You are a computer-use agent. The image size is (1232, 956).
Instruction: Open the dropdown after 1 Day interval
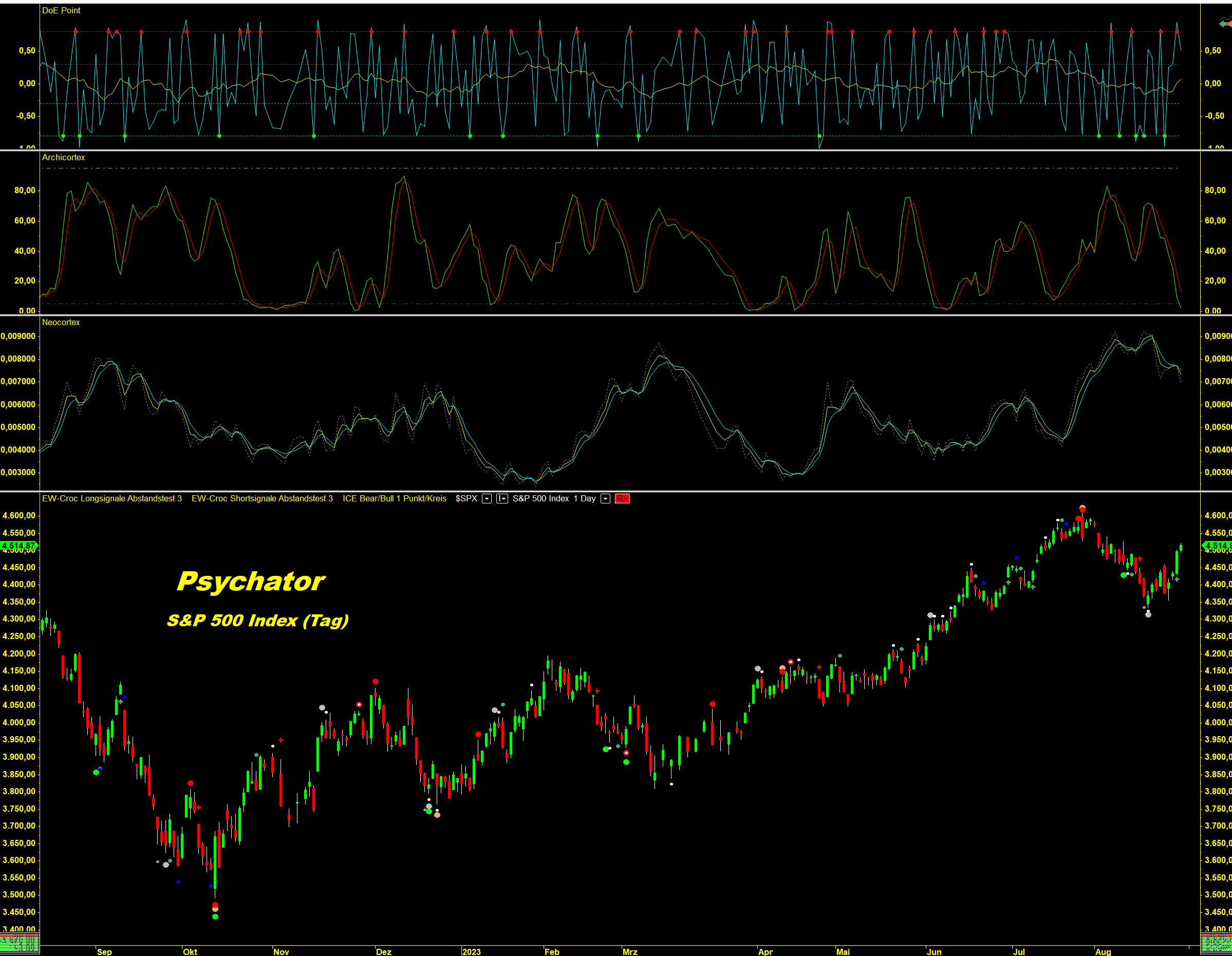click(605, 499)
